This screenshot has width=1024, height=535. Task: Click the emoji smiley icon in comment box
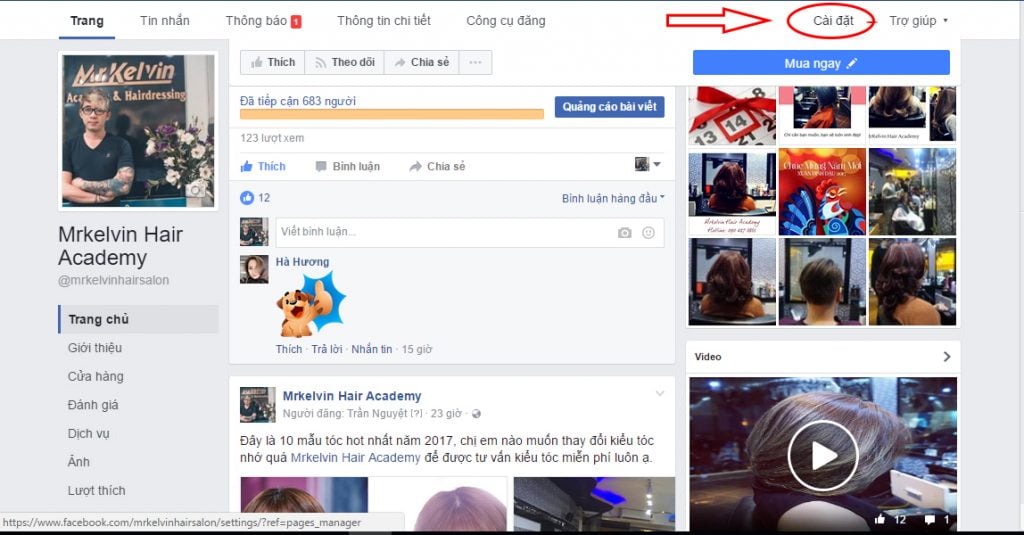point(648,232)
